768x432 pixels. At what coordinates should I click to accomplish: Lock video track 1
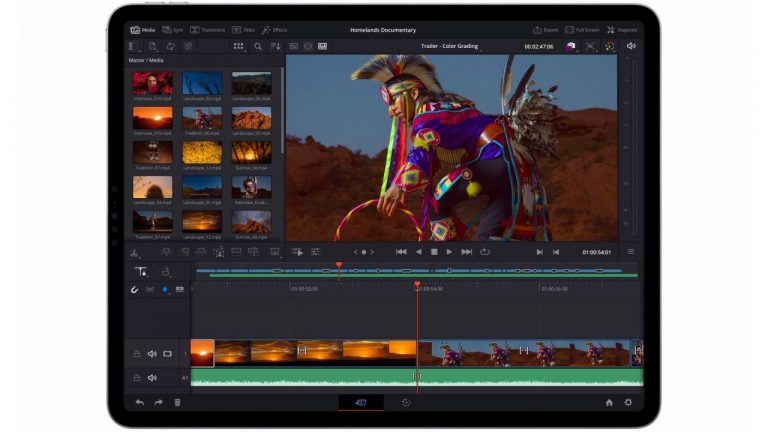point(137,354)
